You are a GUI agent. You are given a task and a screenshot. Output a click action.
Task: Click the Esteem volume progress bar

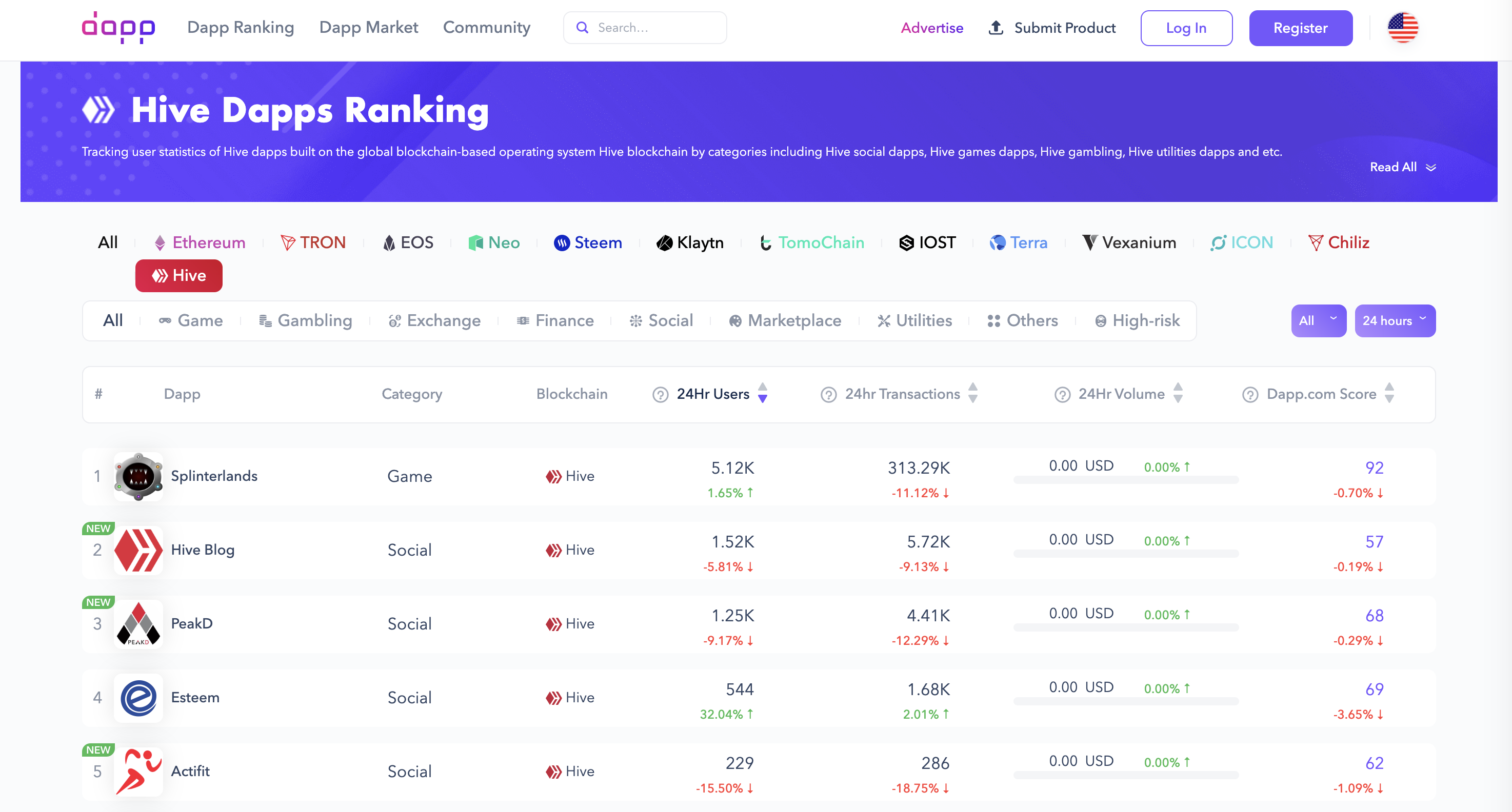1126,702
